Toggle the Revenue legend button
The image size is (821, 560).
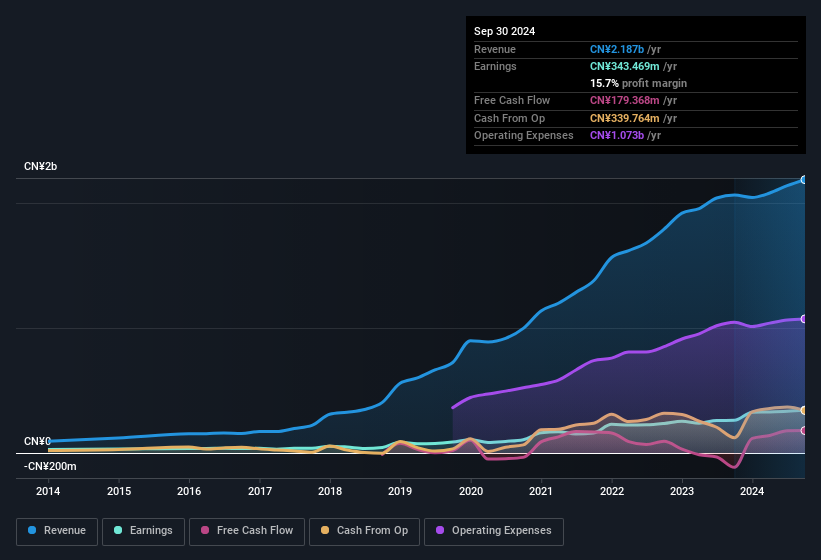(x=57, y=531)
